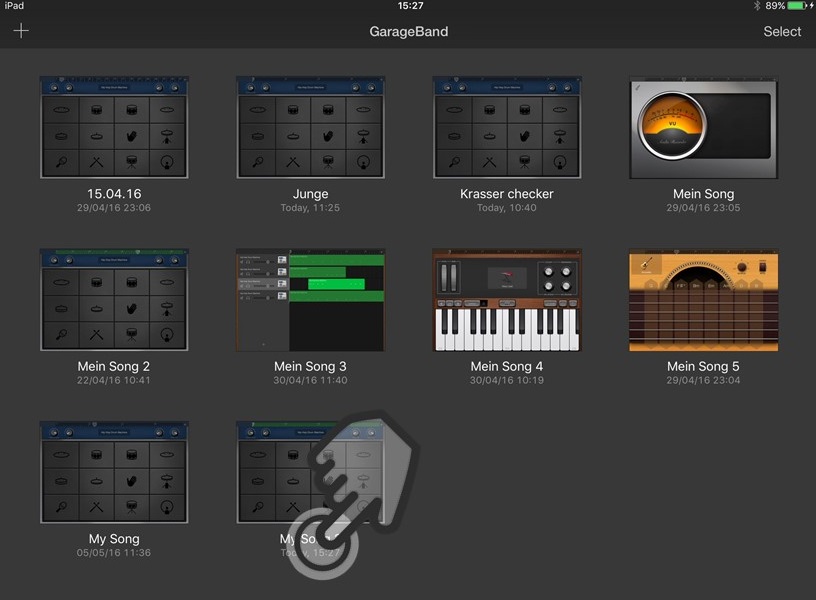Viewport: 816px width, 600px height.
Task: Click the 15.04.16 song title
Action: tap(114, 194)
